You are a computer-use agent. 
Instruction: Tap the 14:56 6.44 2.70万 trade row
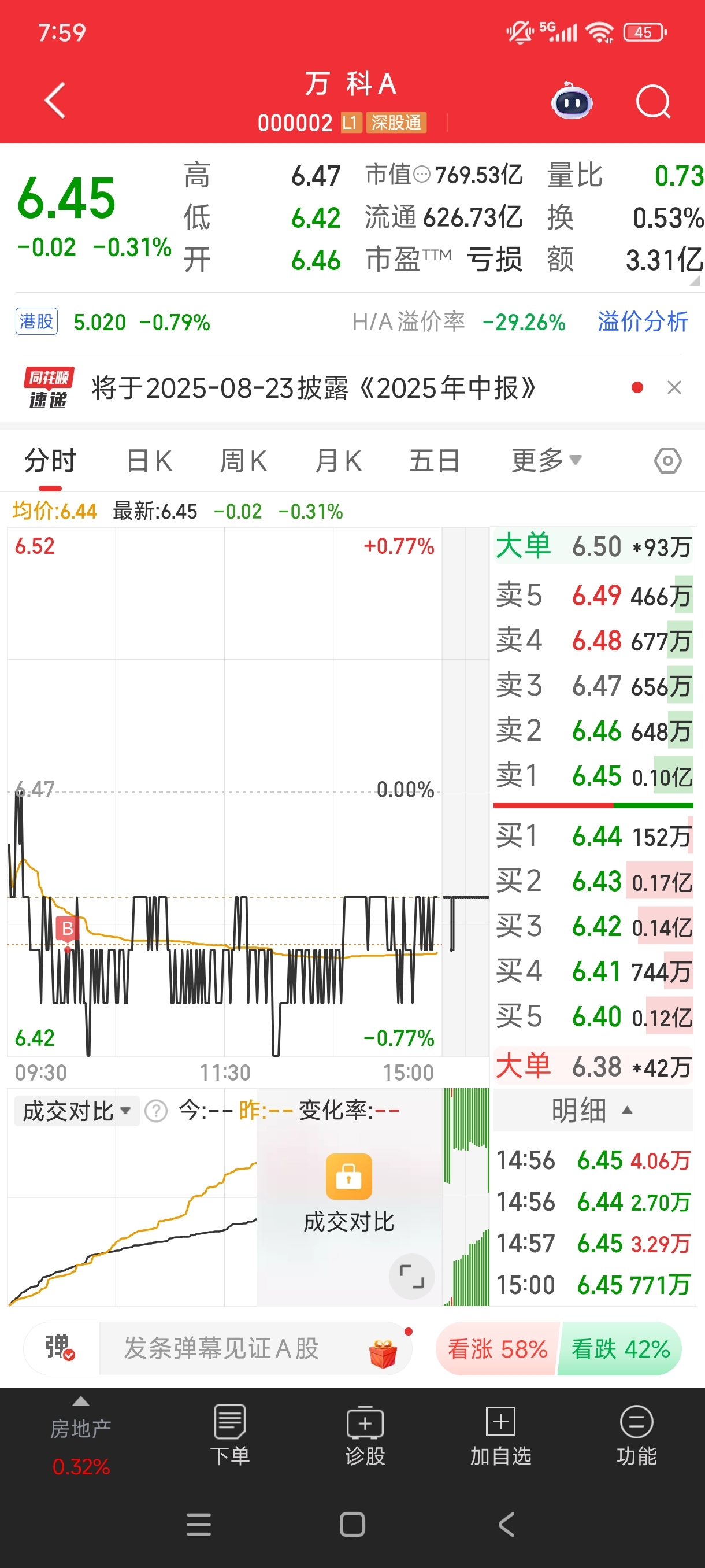tap(593, 1201)
